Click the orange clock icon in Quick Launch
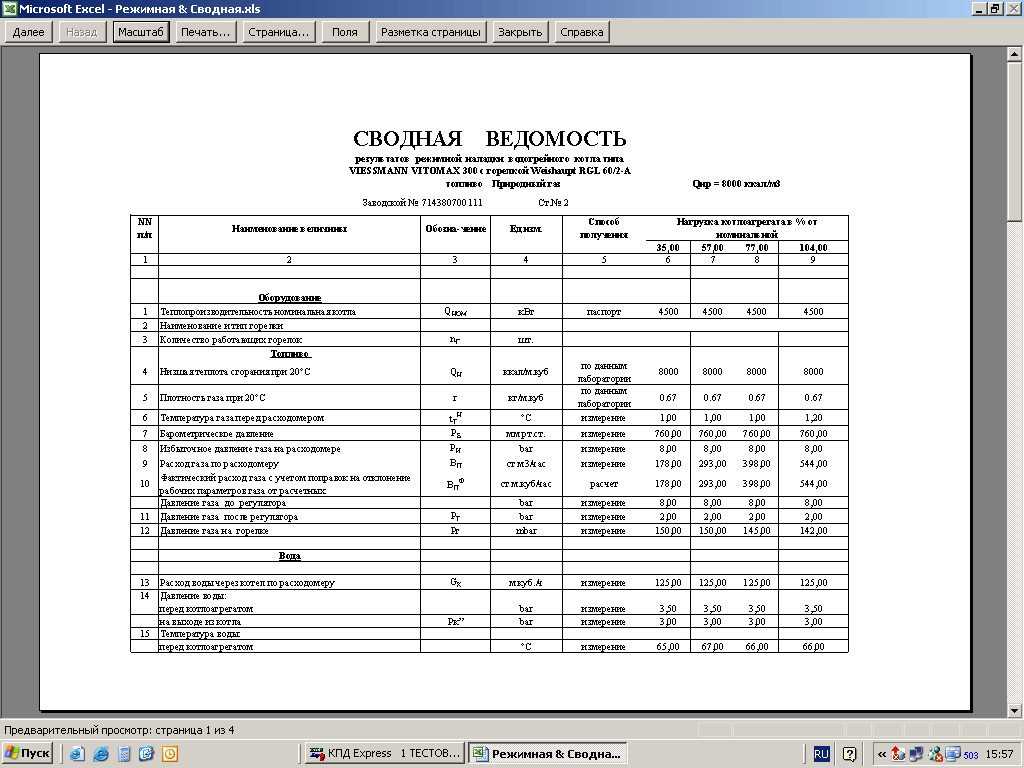 170,754
